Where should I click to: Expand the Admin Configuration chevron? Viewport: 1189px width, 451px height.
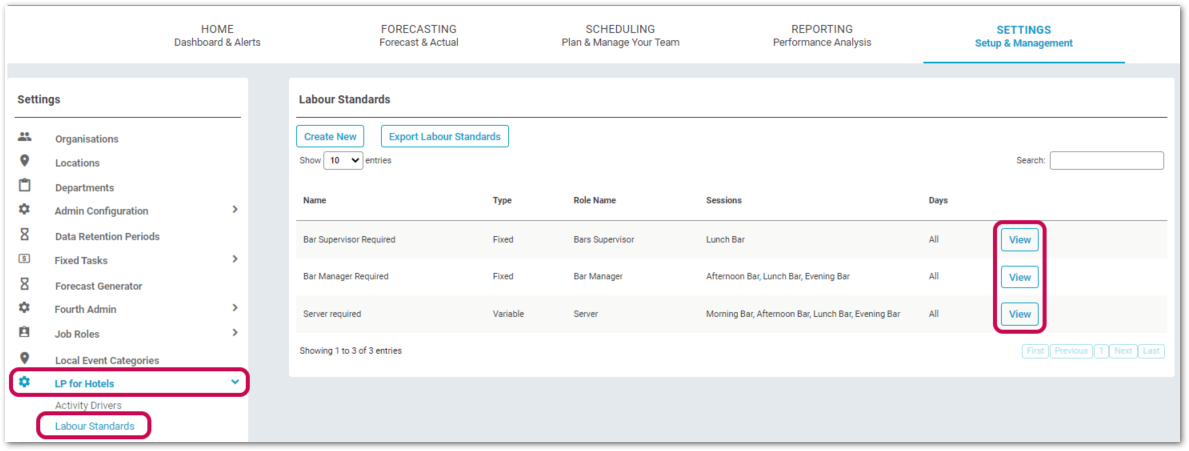tap(235, 209)
